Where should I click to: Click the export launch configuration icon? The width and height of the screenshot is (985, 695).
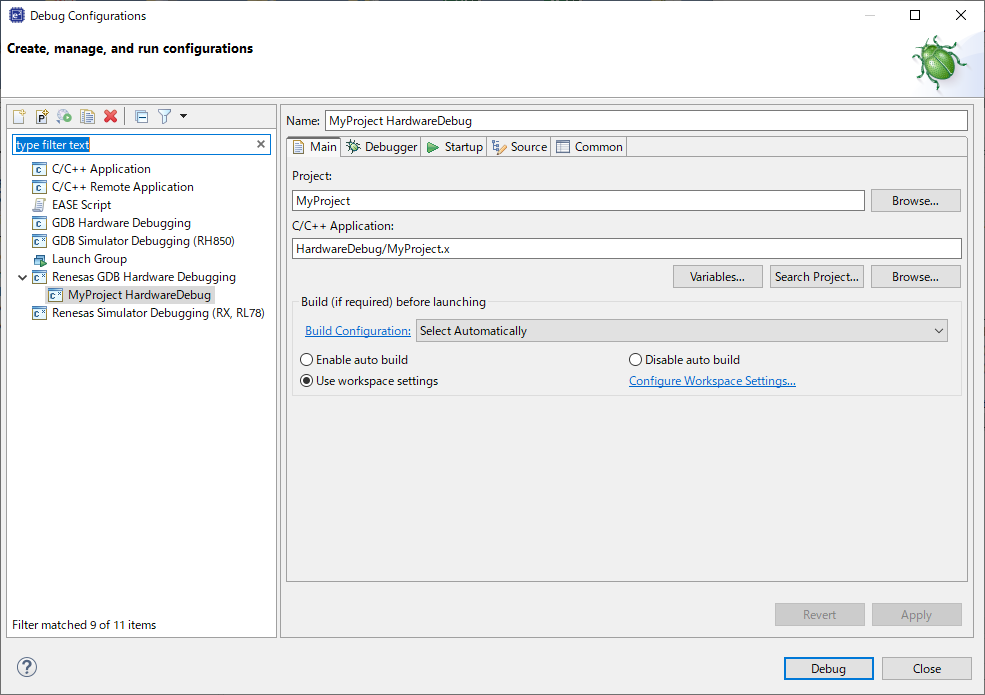click(x=64, y=116)
